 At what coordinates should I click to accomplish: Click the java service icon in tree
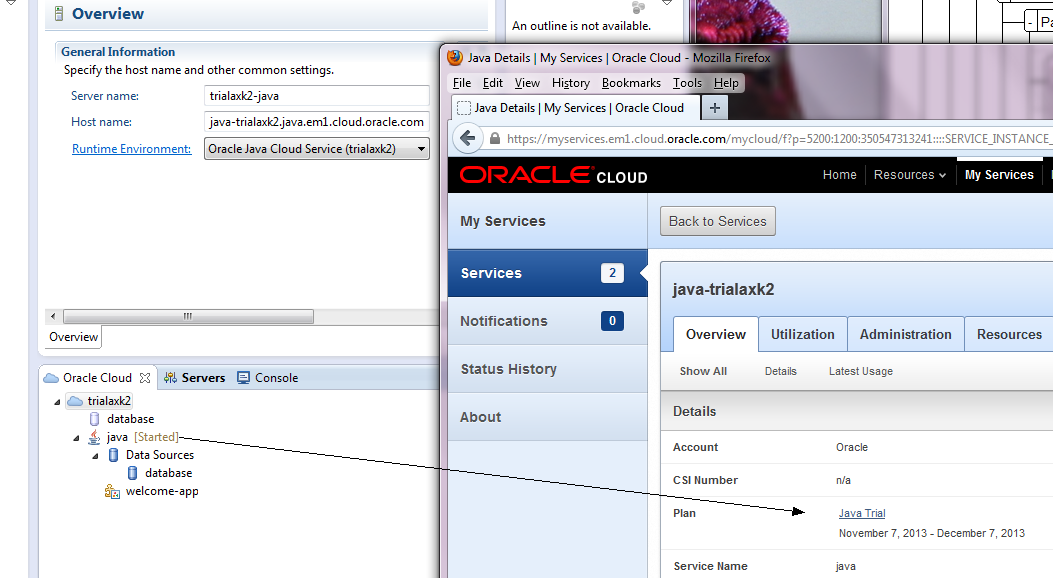pos(95,437)
